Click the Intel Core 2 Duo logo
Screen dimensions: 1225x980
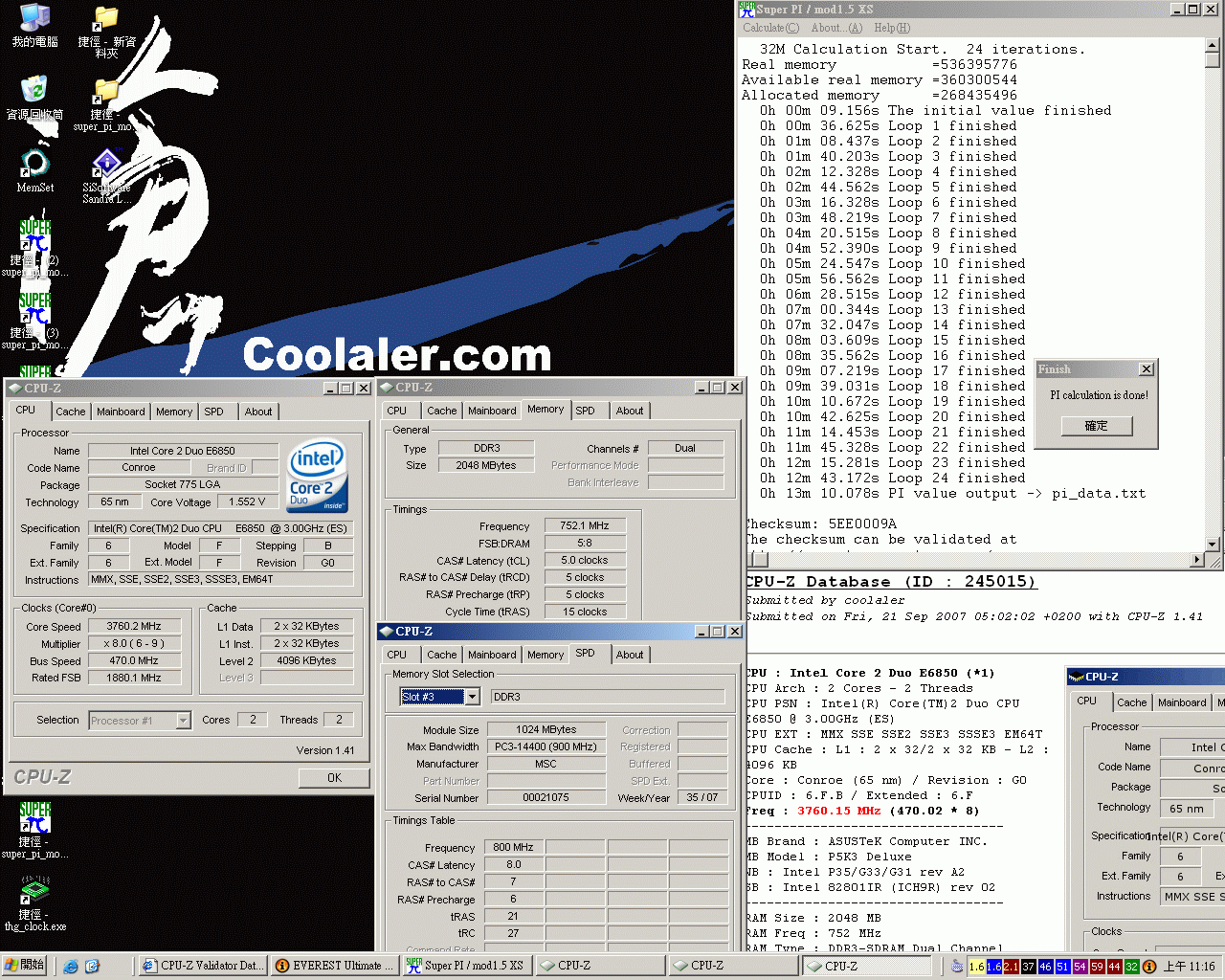click(318, 477)
